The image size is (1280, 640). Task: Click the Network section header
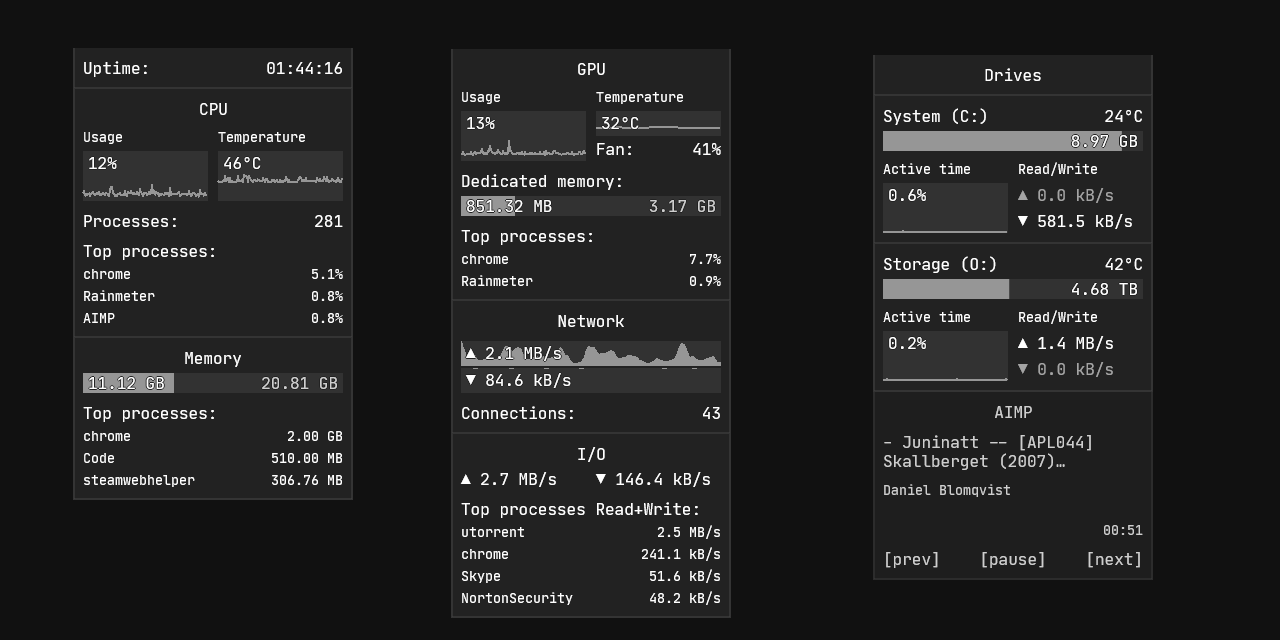click(590, 321)
